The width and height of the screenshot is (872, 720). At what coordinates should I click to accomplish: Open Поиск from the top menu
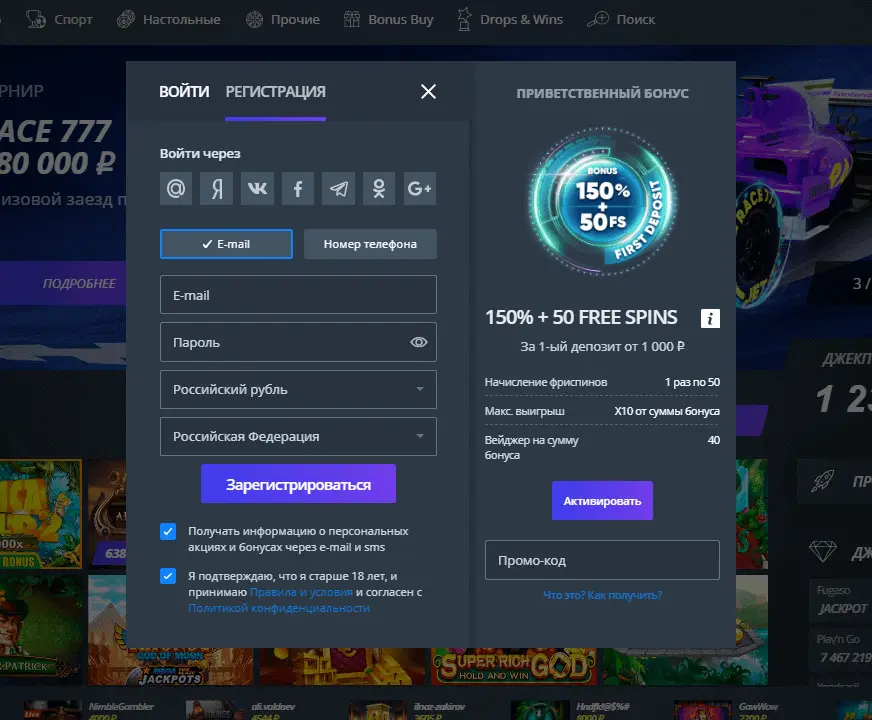tap(621, 19)
